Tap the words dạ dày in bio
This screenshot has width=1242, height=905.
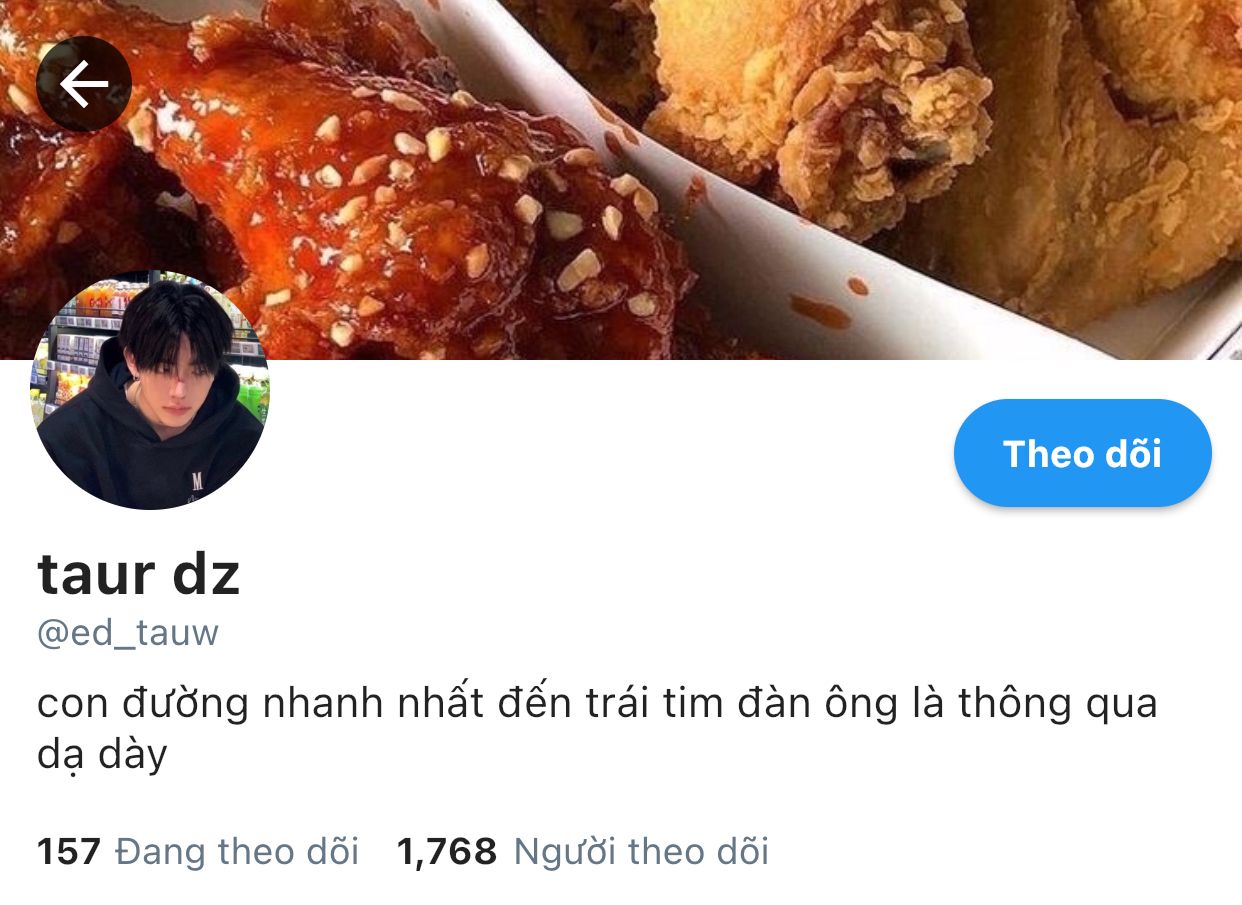click(102, 755)
